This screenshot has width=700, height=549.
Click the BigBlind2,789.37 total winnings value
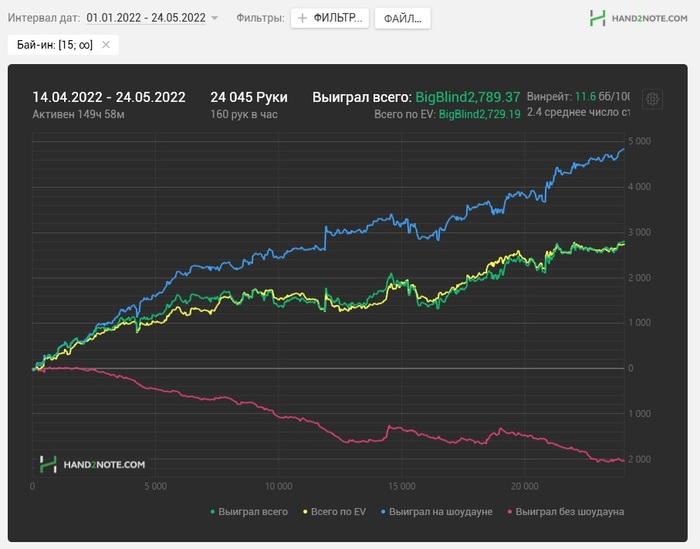pyautogui.click(x=468, y=97)
